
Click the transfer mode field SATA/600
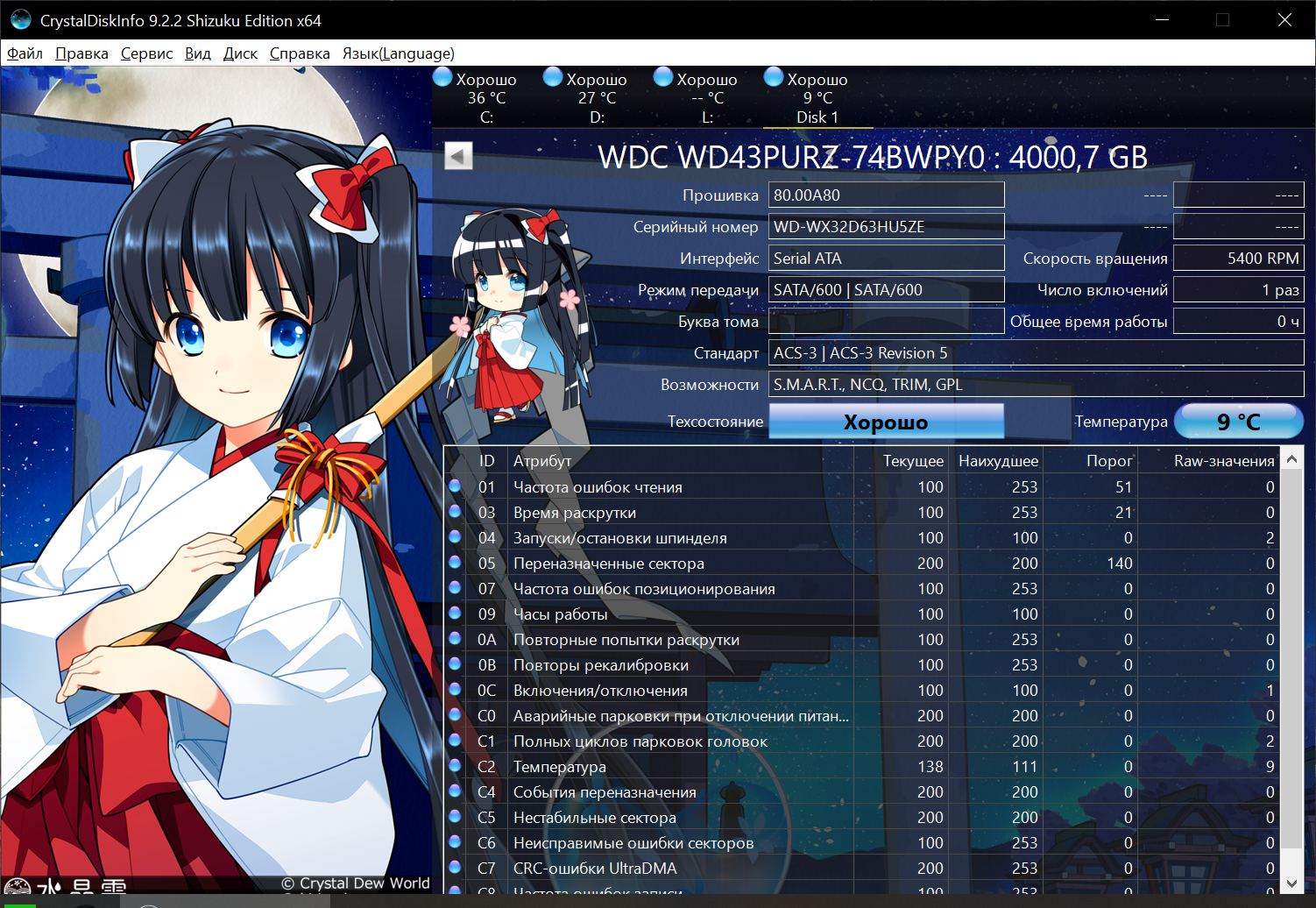(x=886, y=289)
